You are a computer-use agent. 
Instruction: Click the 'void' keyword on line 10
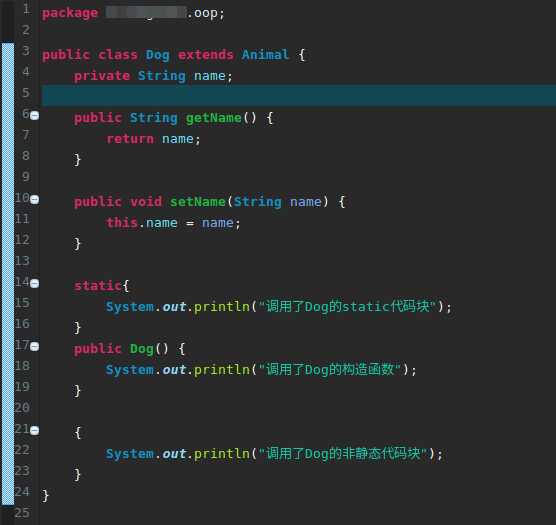point(146,202)
